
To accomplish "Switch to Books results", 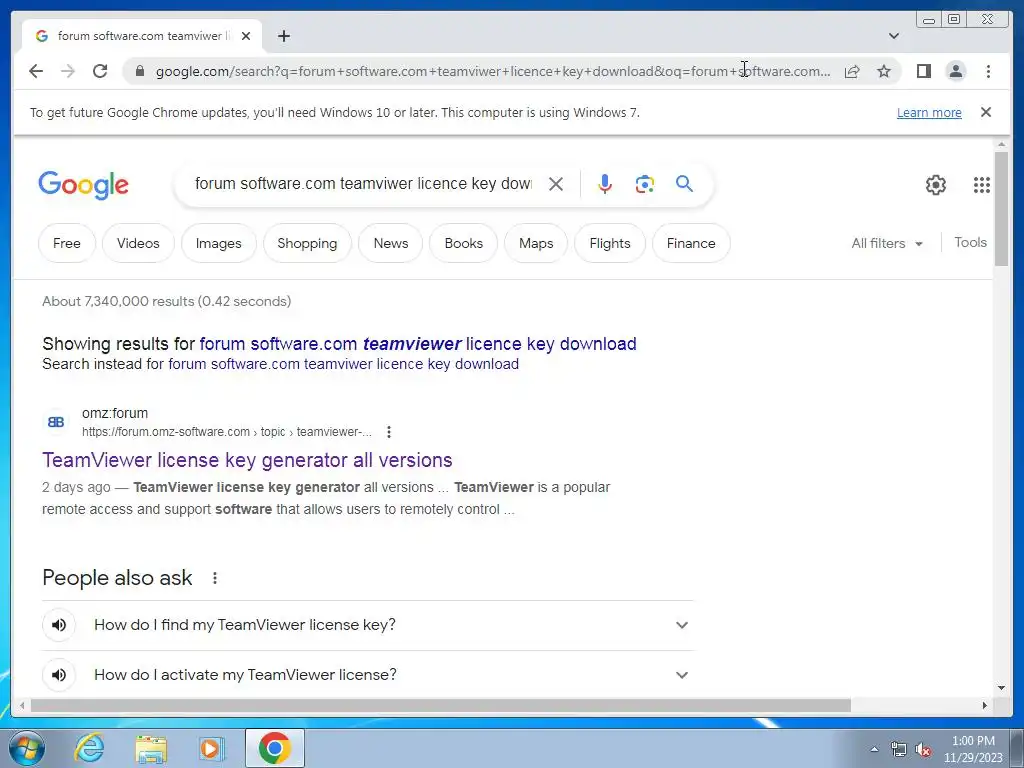I will pos(464,243).
